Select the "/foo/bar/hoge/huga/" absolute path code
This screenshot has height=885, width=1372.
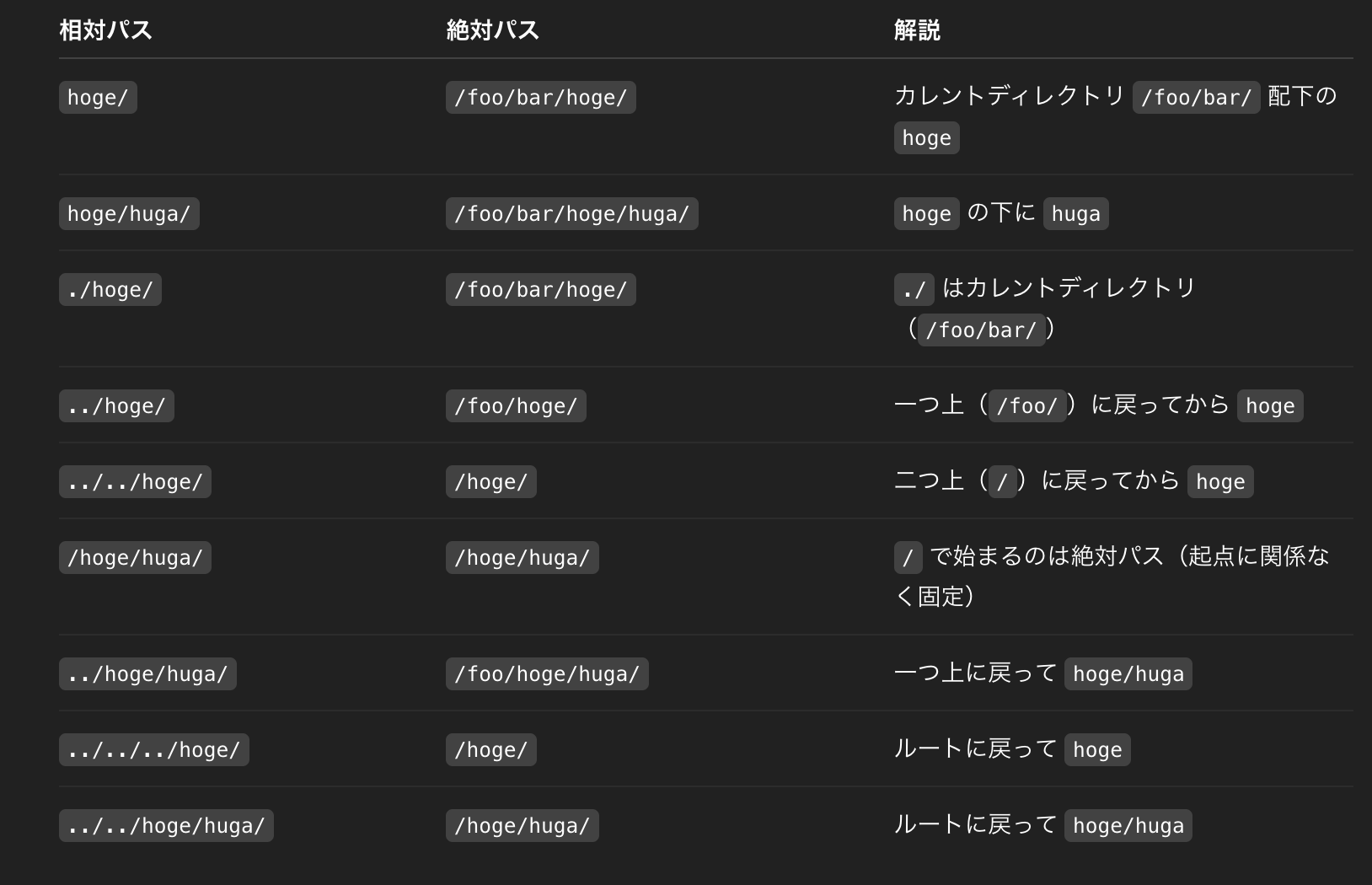571,214
